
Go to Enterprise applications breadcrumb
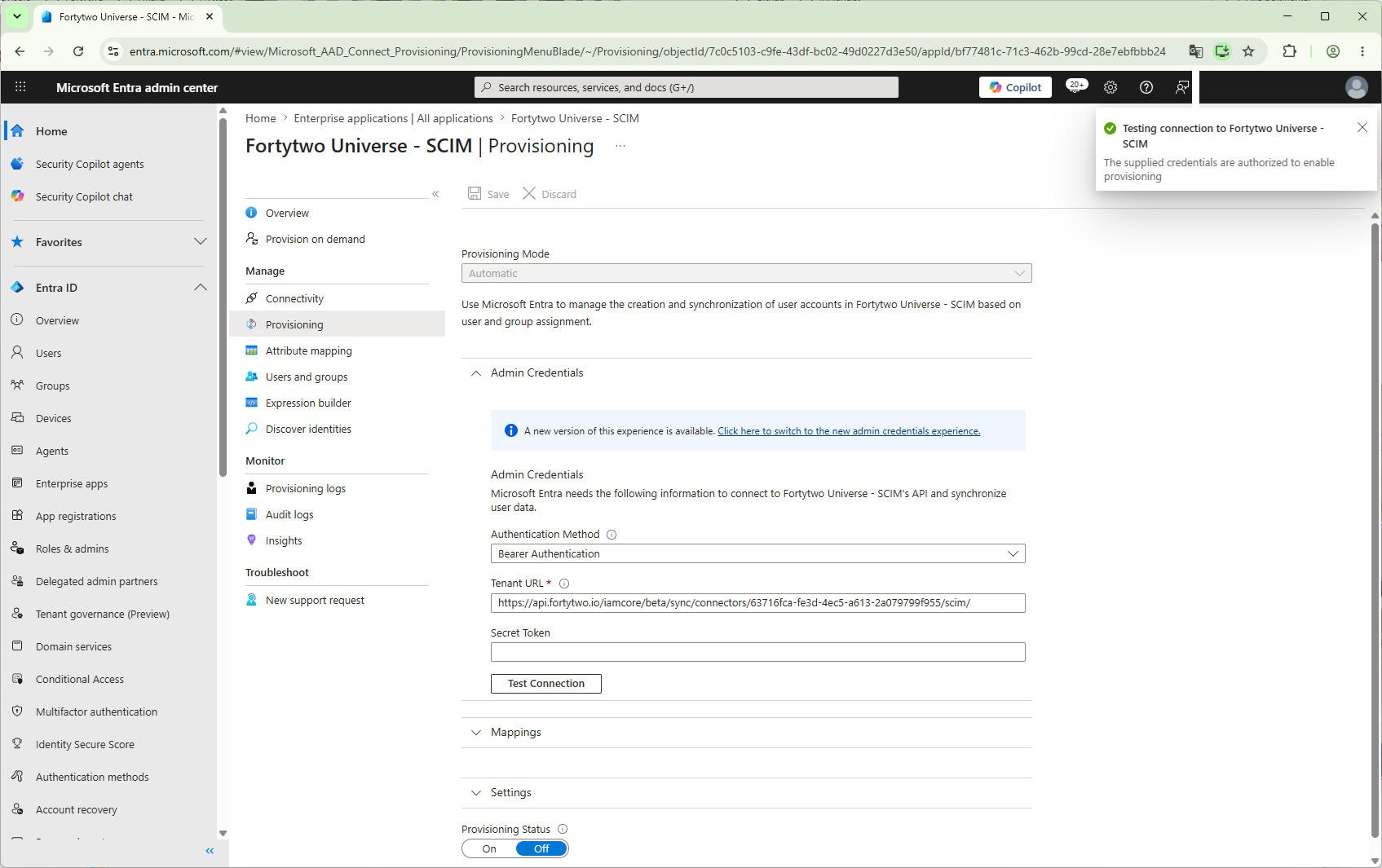click(x=394, y=118)
